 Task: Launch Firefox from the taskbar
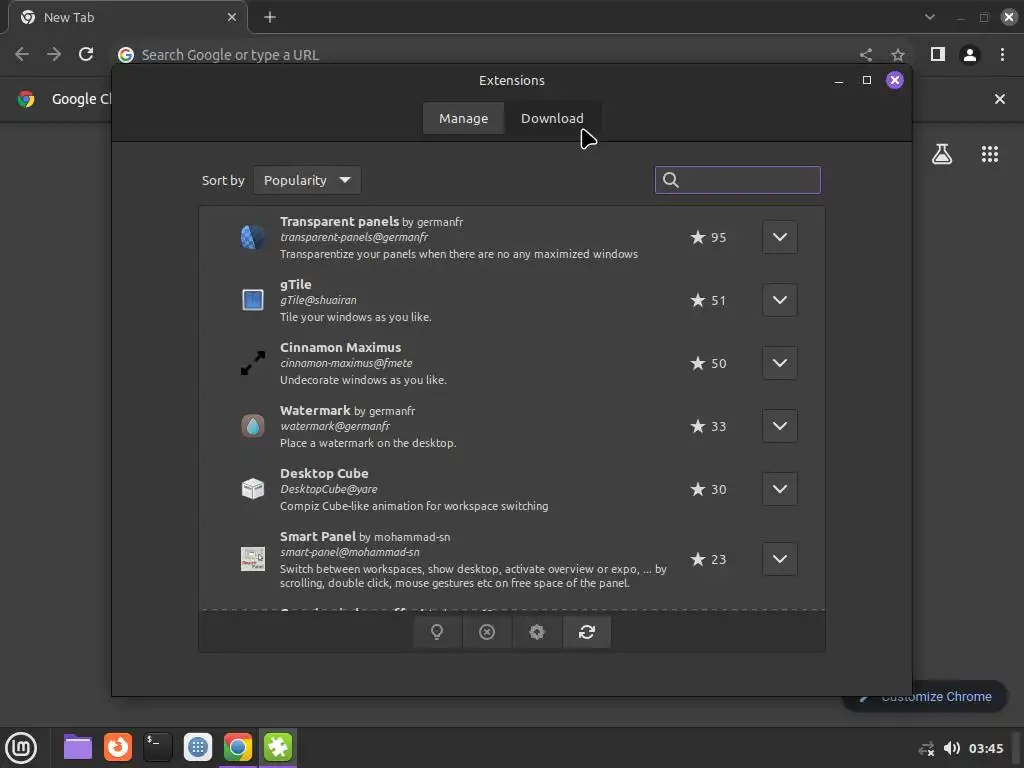tap(118, 747)
